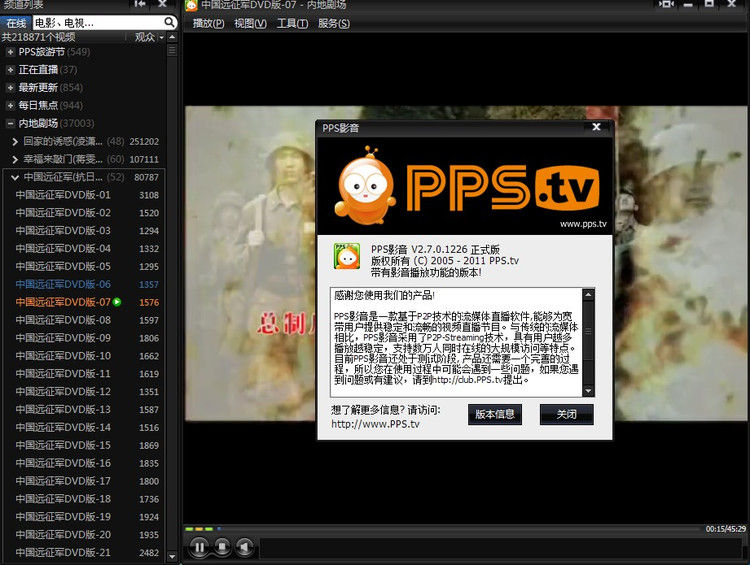This screenshot has width=750, height=565.
Task: Open the 观众 sort dropdown
Action: (149, 37)
